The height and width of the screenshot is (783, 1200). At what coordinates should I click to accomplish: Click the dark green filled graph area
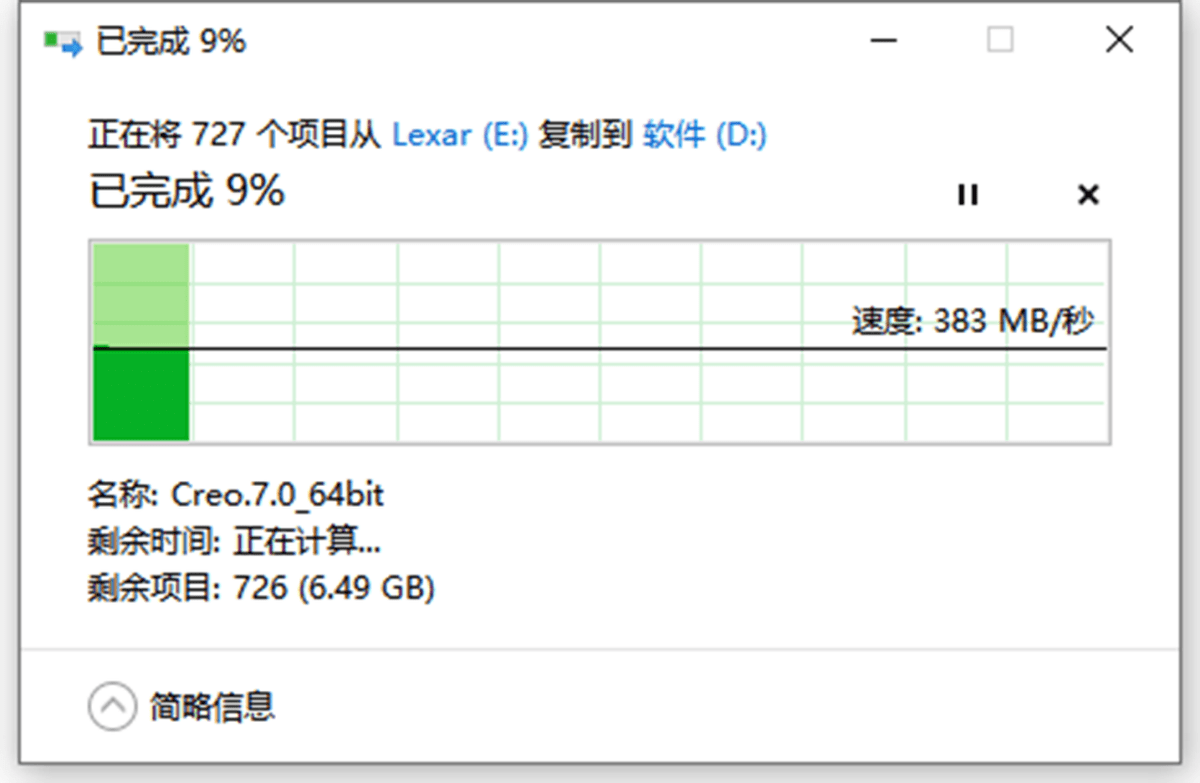(x=141, y=394)
